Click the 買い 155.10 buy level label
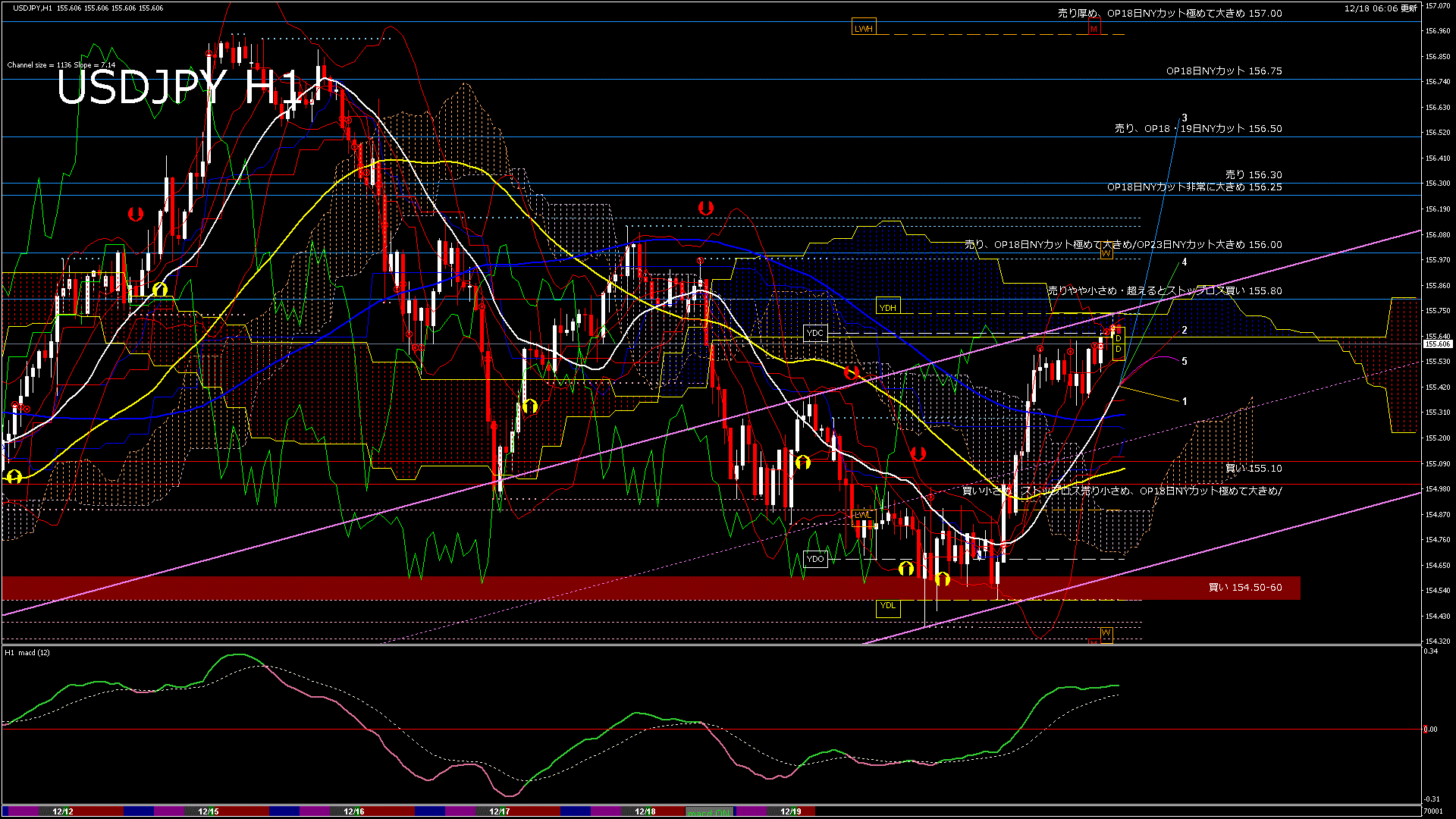Viewport: 1456px width, 819px height. (1254, 469)
